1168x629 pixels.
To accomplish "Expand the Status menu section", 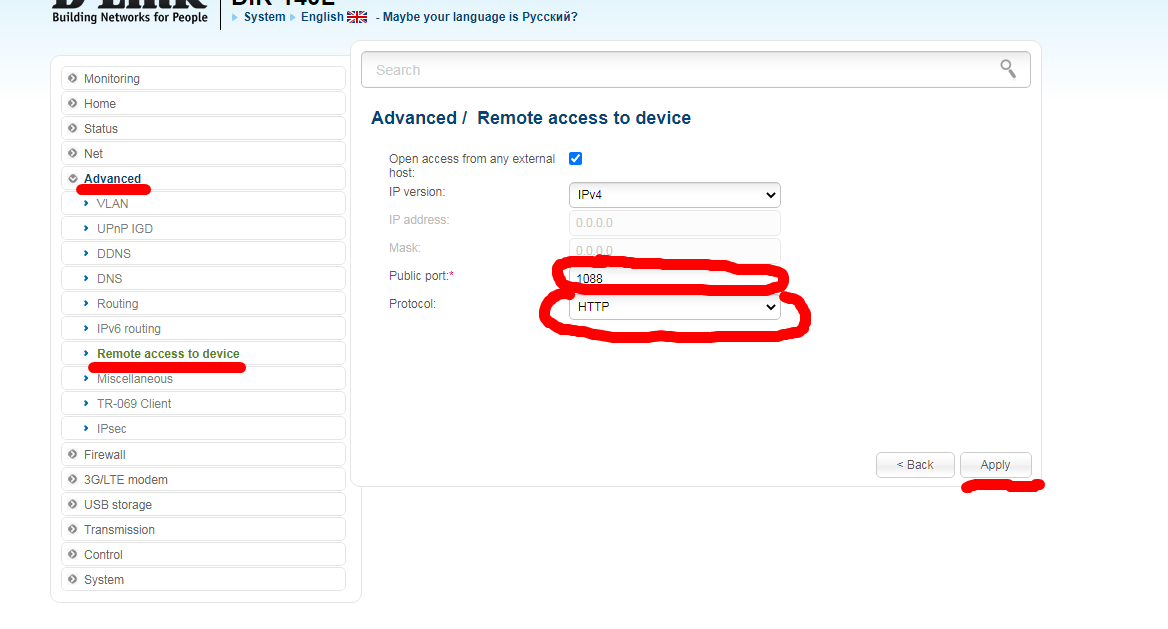I will (203, 129).
